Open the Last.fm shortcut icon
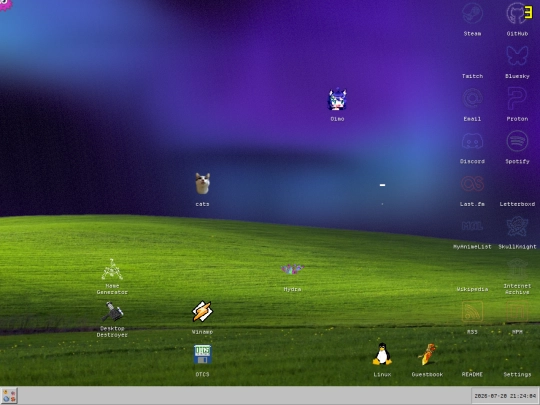Screen dimensions: 540x405 [x=472, y=184]
